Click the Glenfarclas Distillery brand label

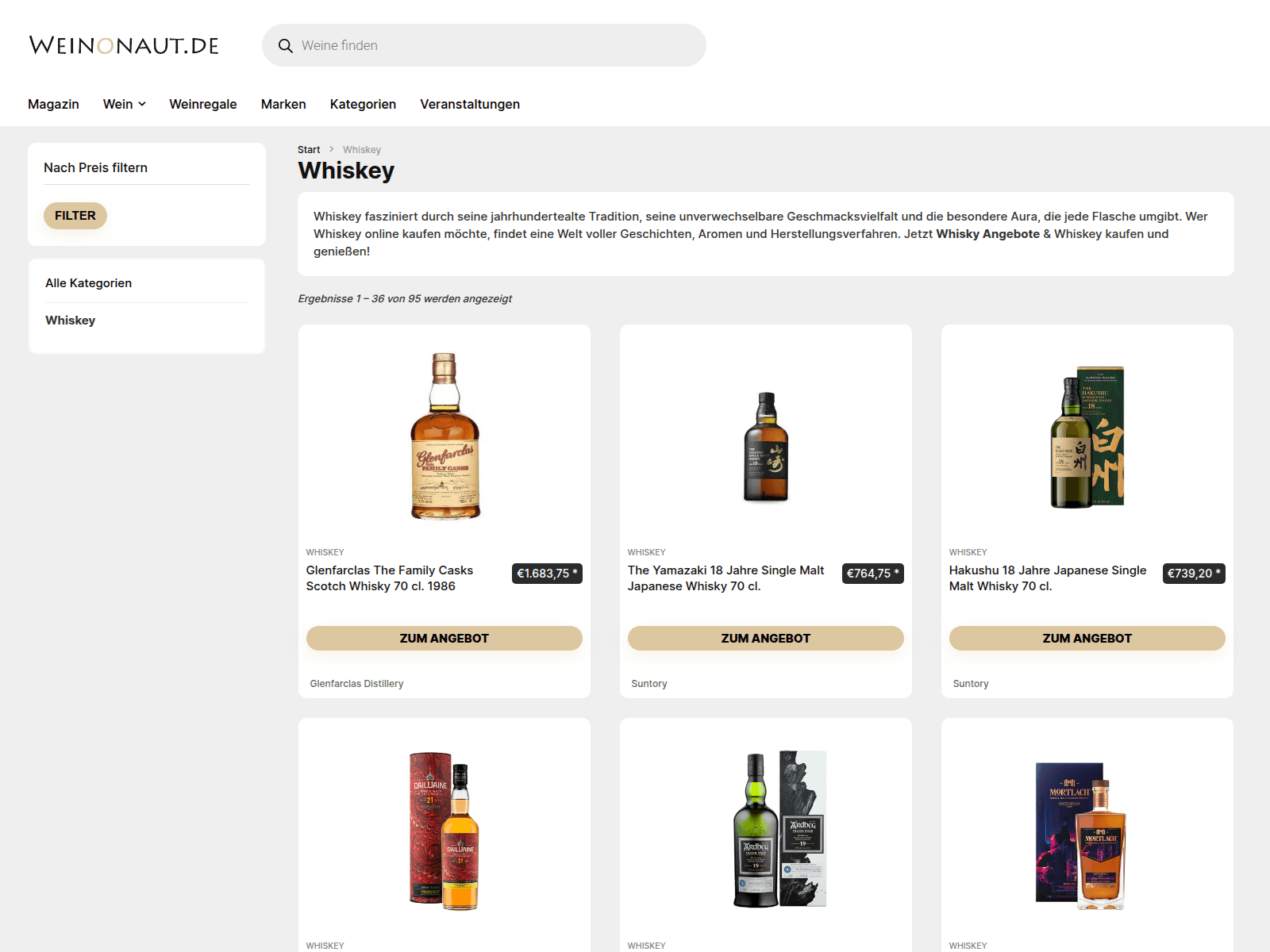[x=356, y=684]
